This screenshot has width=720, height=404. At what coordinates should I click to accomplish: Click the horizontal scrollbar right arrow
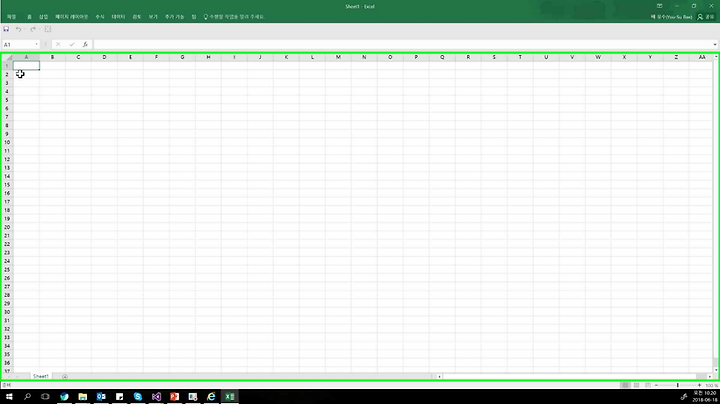coord(709,376)
